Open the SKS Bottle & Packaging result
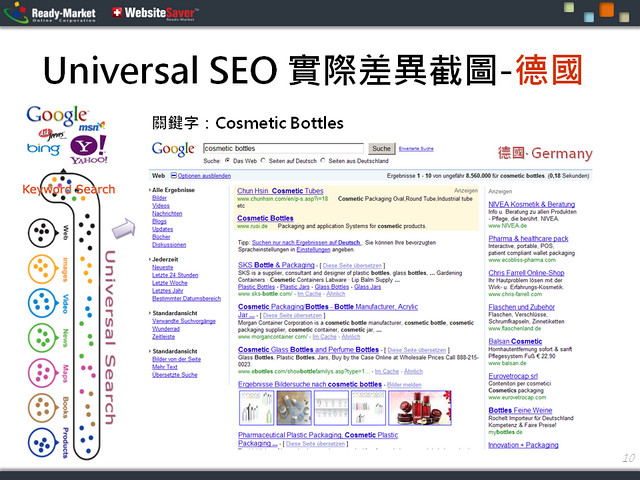Screen dimensions: 640x480 tap(276, 265)
